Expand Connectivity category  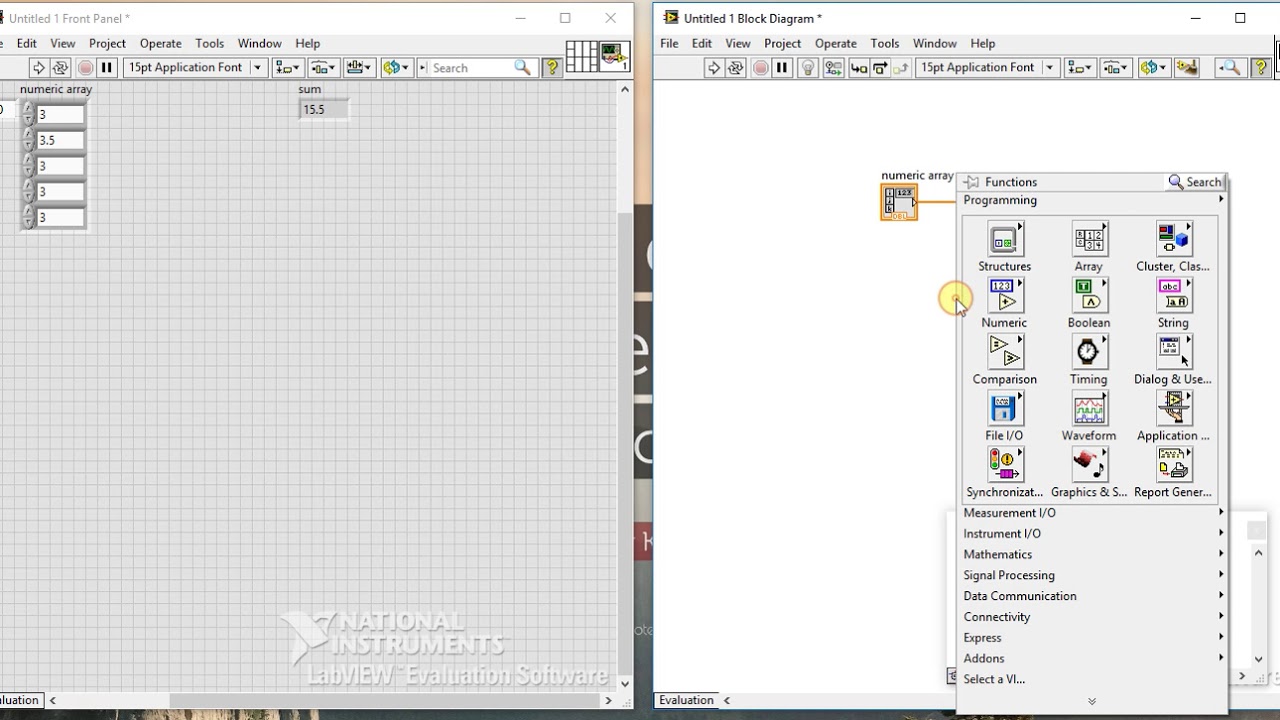point(1092,617)
